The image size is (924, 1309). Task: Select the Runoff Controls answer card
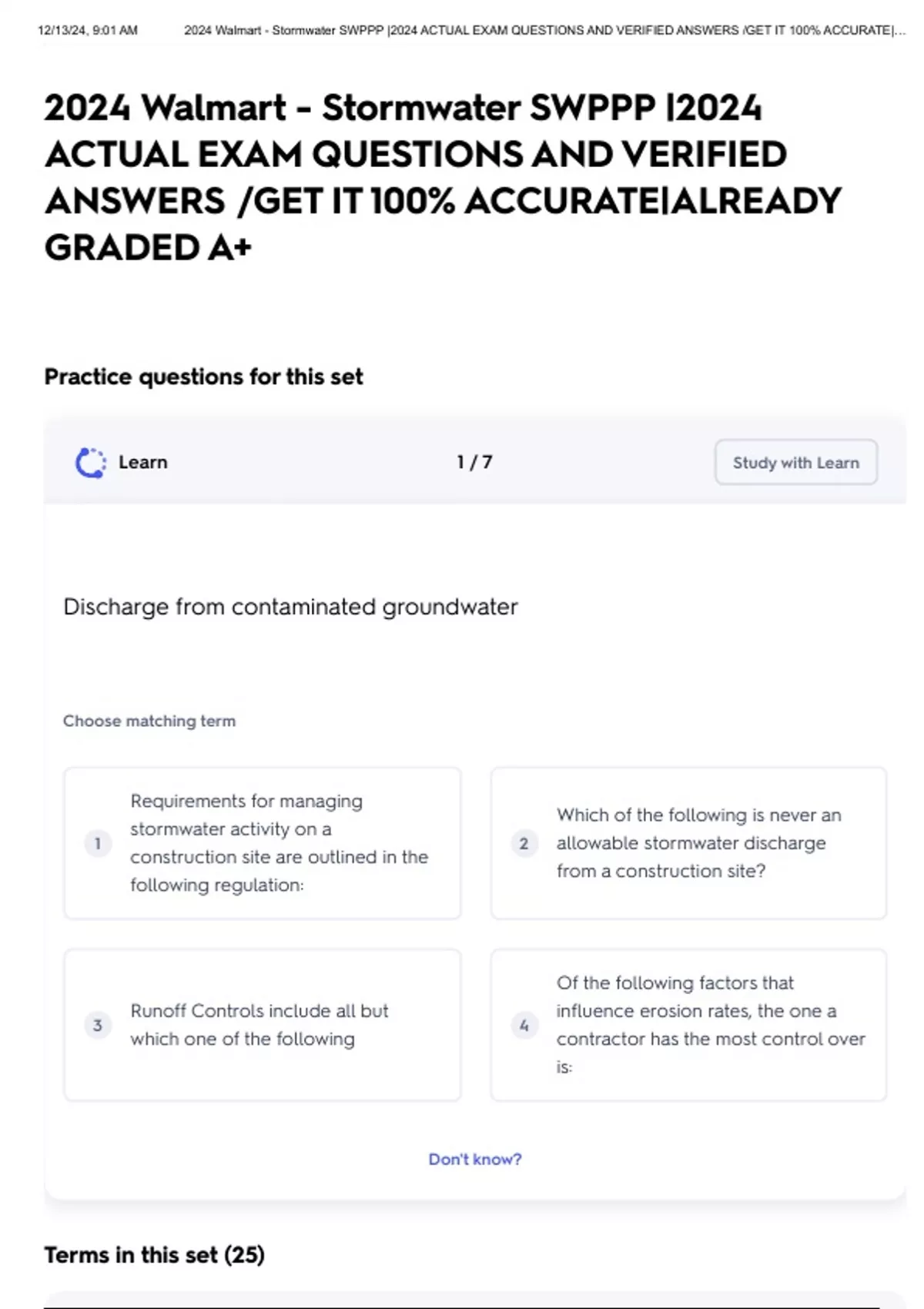point(263,1025)
